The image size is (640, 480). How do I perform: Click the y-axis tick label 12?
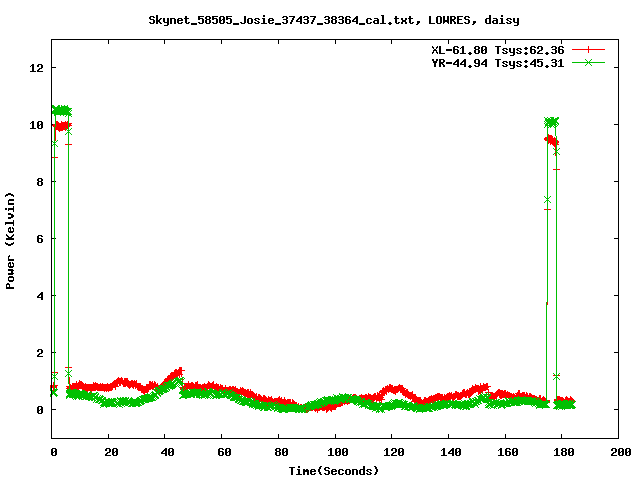36,68
